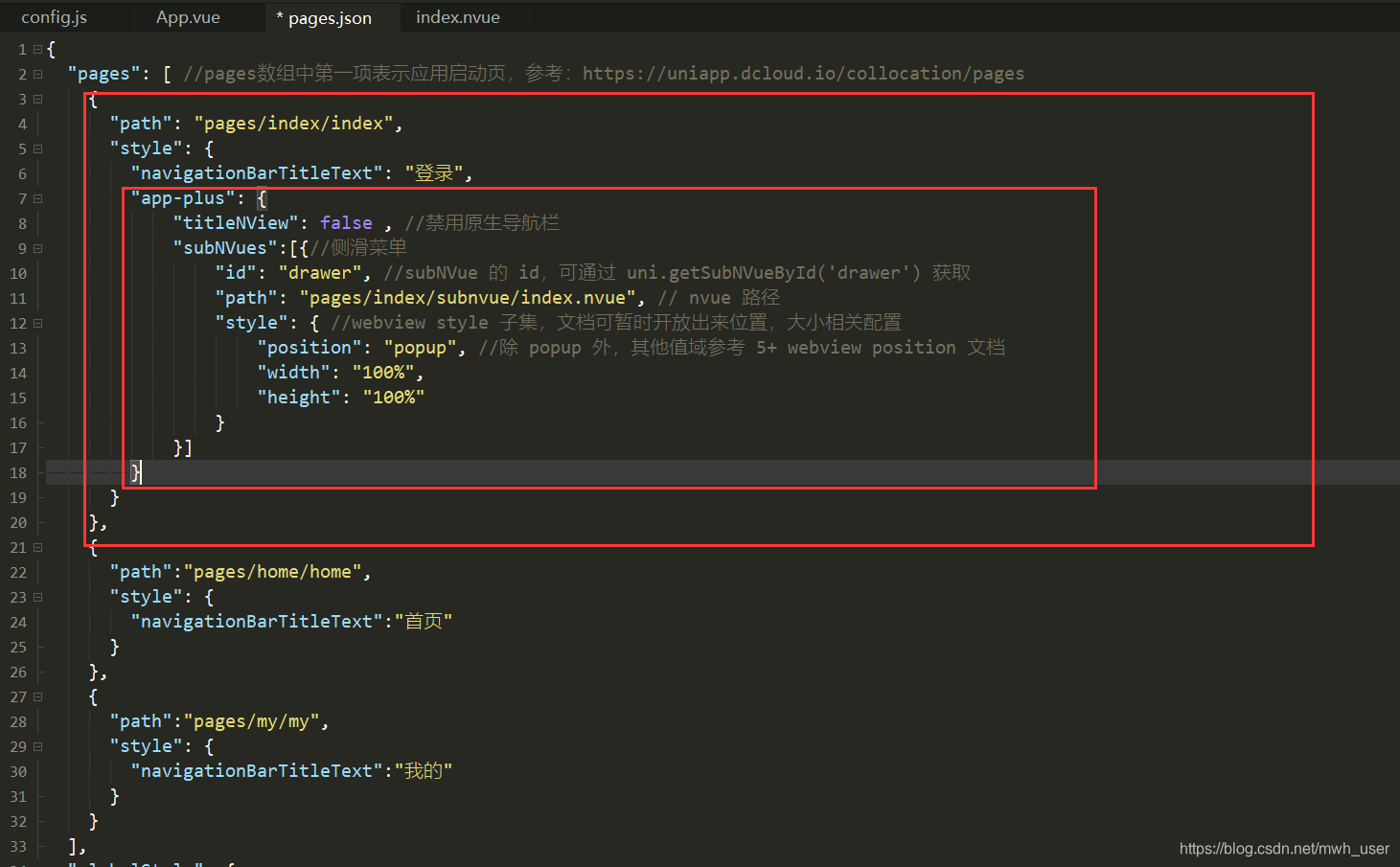The height and width of the screenshot is (867, 1400).
Task: Collapse the home style block on line 23
Action: tap(37, 597)
